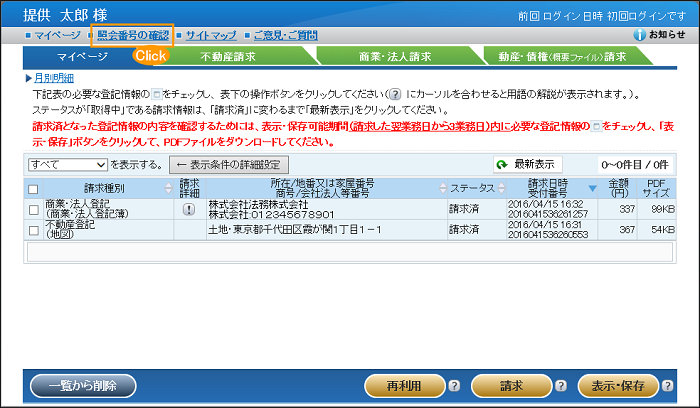Click the 請求済 status in 商業・法人登記 row

click(464, 209)
